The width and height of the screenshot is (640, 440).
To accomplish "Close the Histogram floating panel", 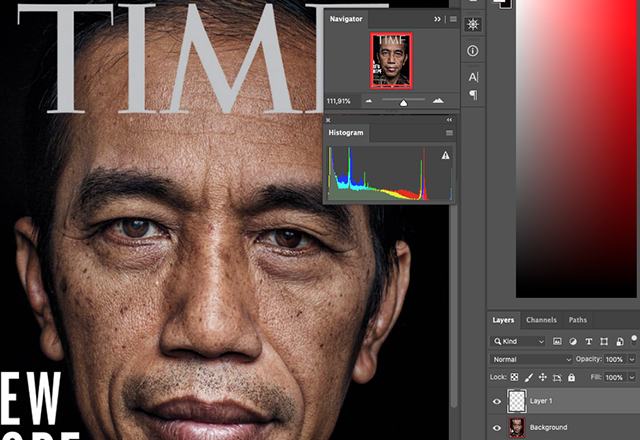I will coord(328,120).
